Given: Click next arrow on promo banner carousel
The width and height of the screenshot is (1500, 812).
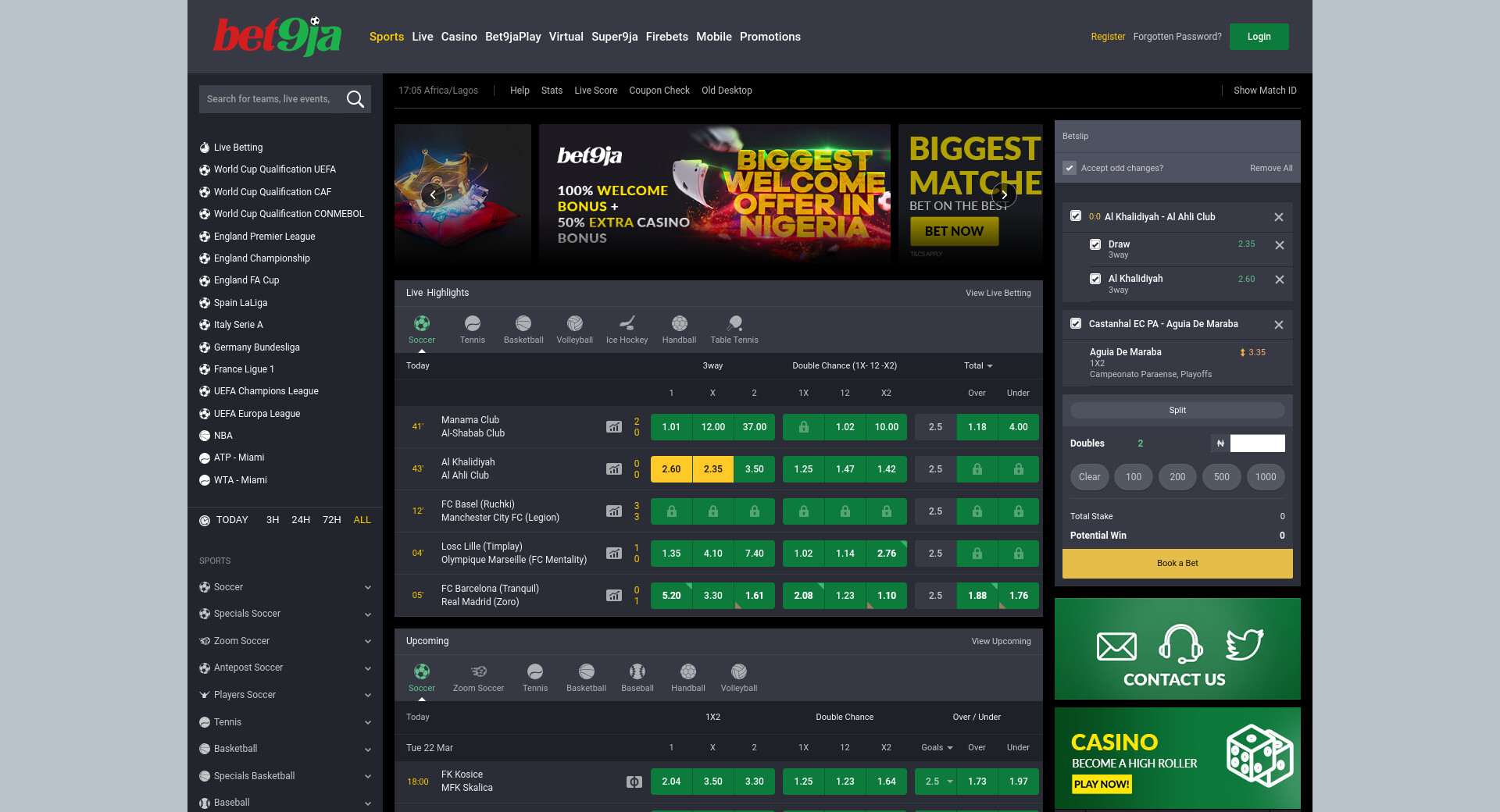Looking at the screenshot, I should [x=1004, y=194].
